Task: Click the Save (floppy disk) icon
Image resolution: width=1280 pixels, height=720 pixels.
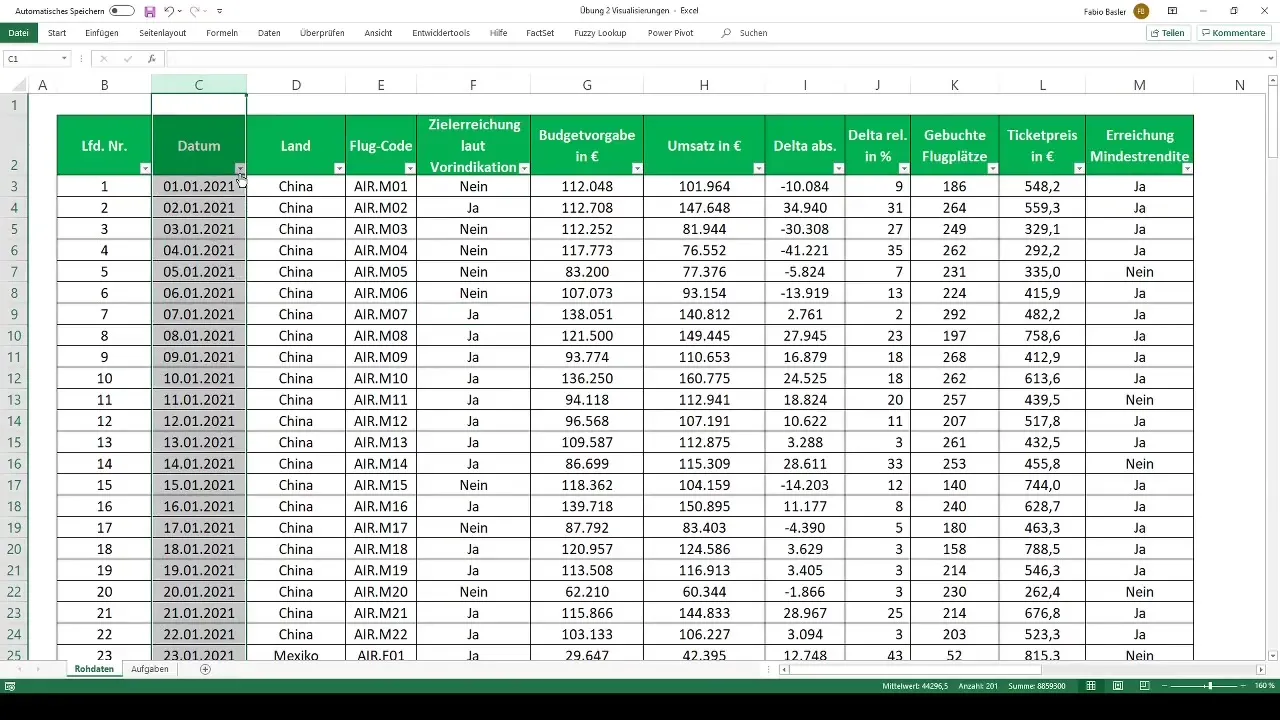Action: click(x=150, y=11)
